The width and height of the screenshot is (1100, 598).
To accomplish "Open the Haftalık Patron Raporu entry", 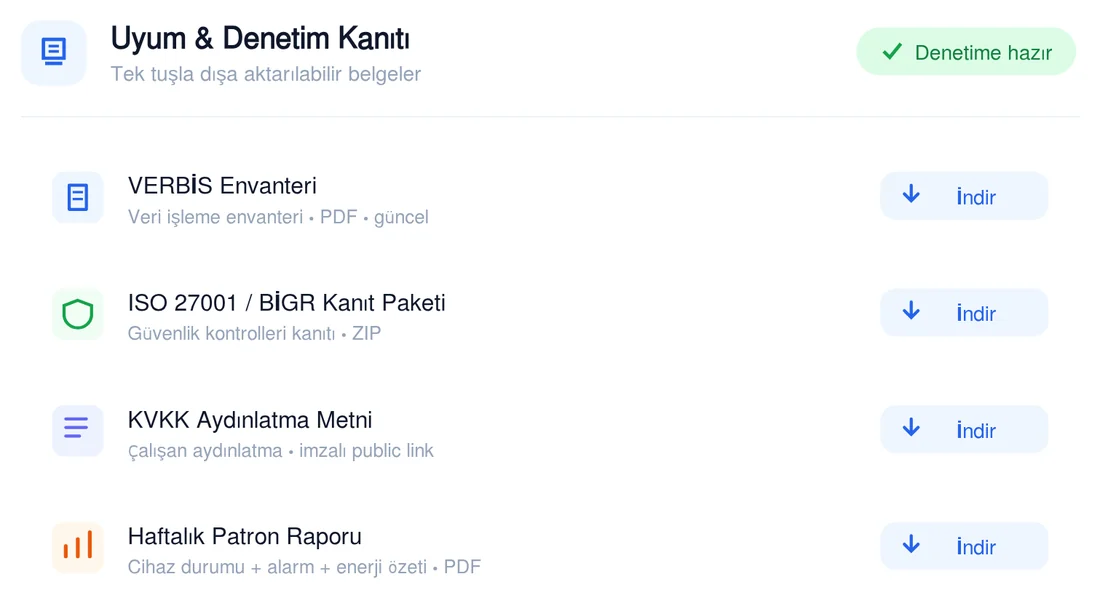I will 244,536.
